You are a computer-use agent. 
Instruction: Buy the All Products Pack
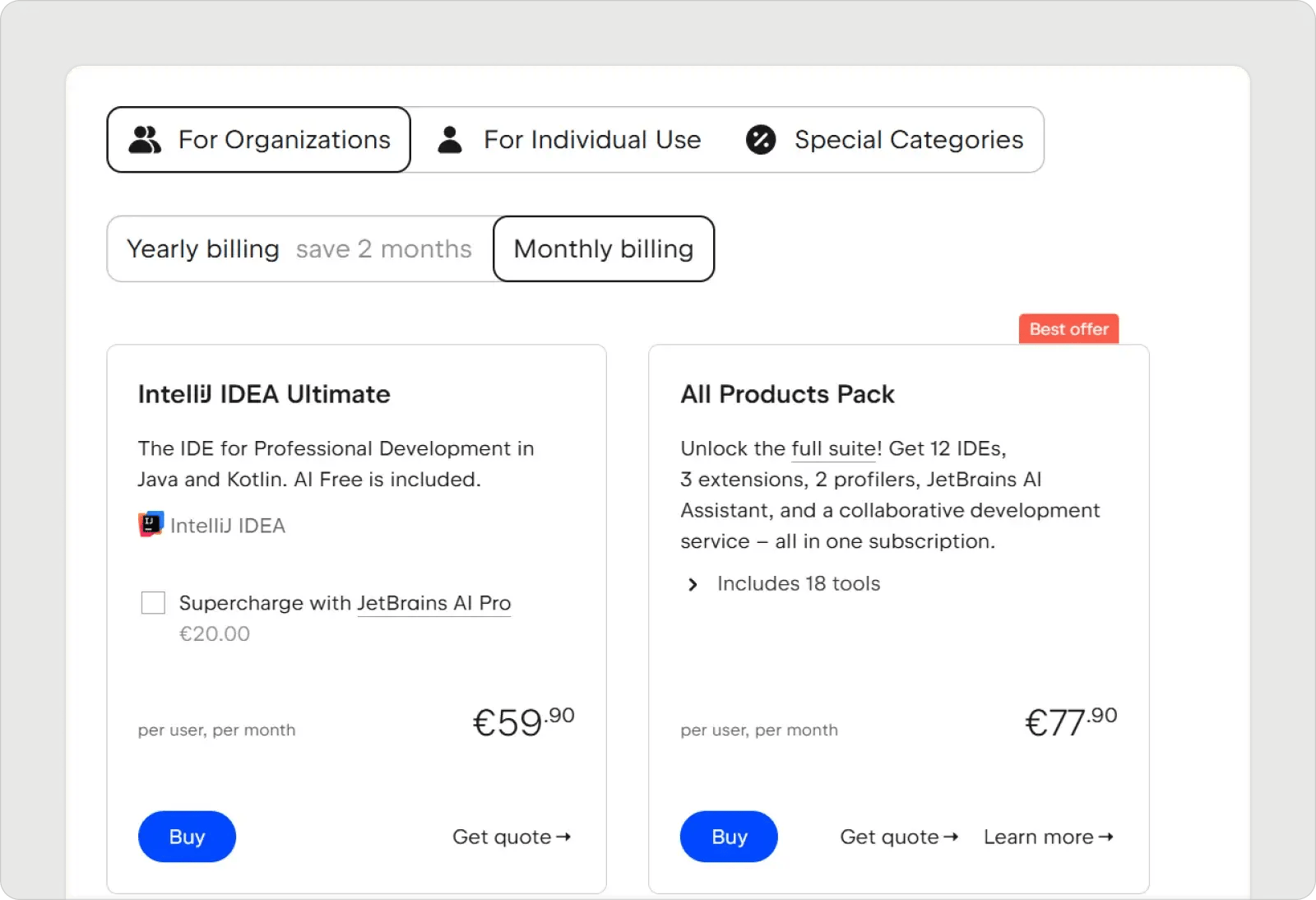[x=729, y=837]
